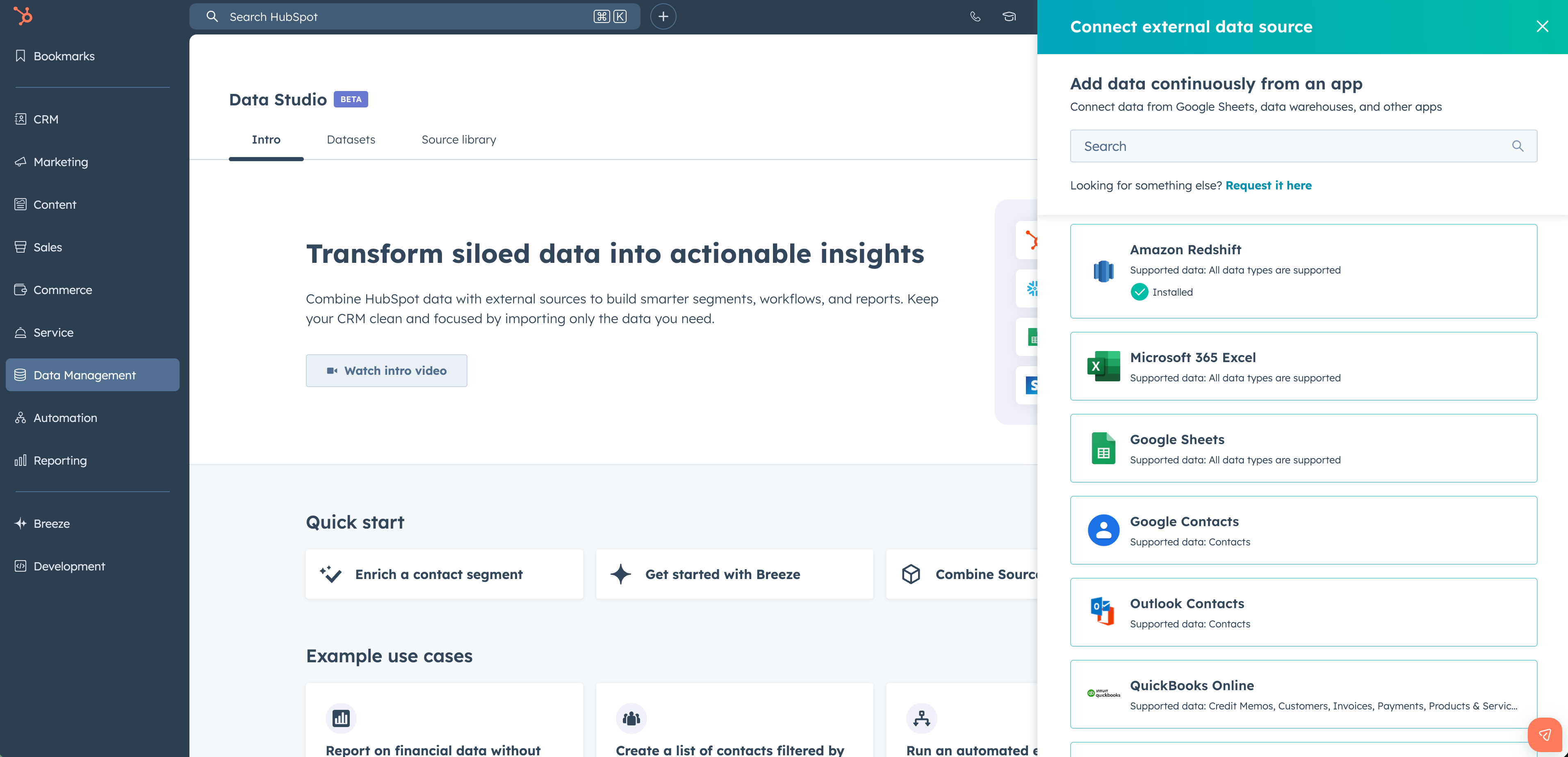The height and width of the screenshot is (757, 1568).
Task: Close the Connect external data source panel
Action: pos(1543,26)
